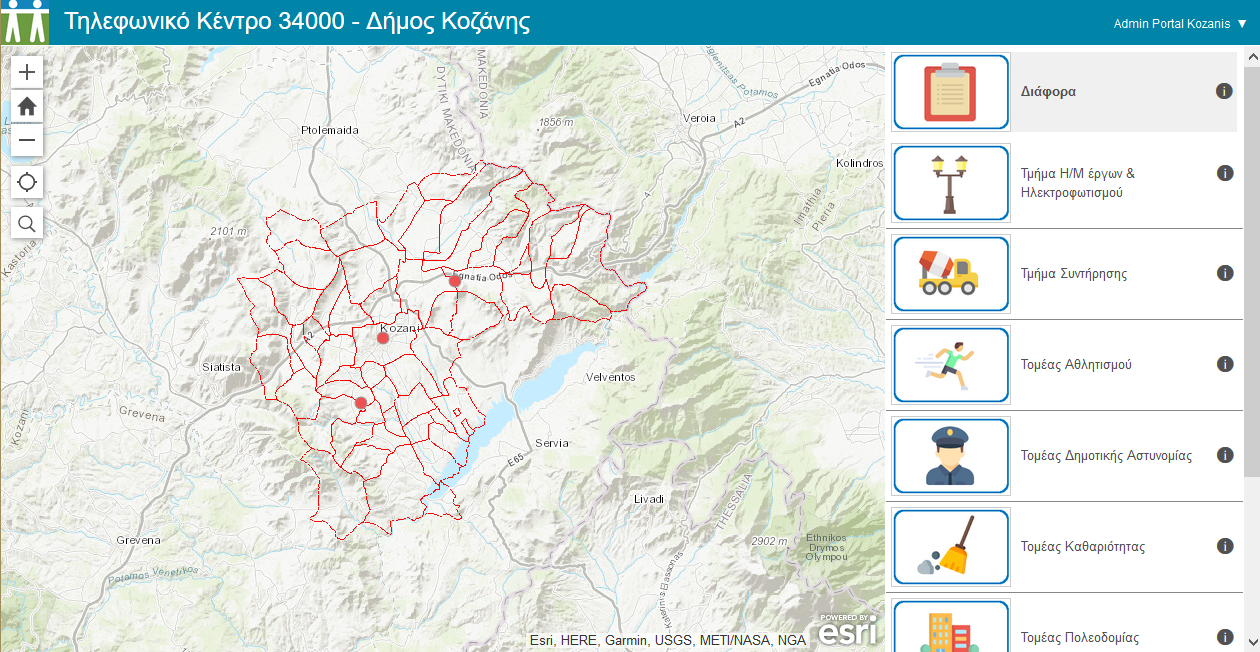
Task: Choose the Διάφορα category label
Action: (1048, 92)
